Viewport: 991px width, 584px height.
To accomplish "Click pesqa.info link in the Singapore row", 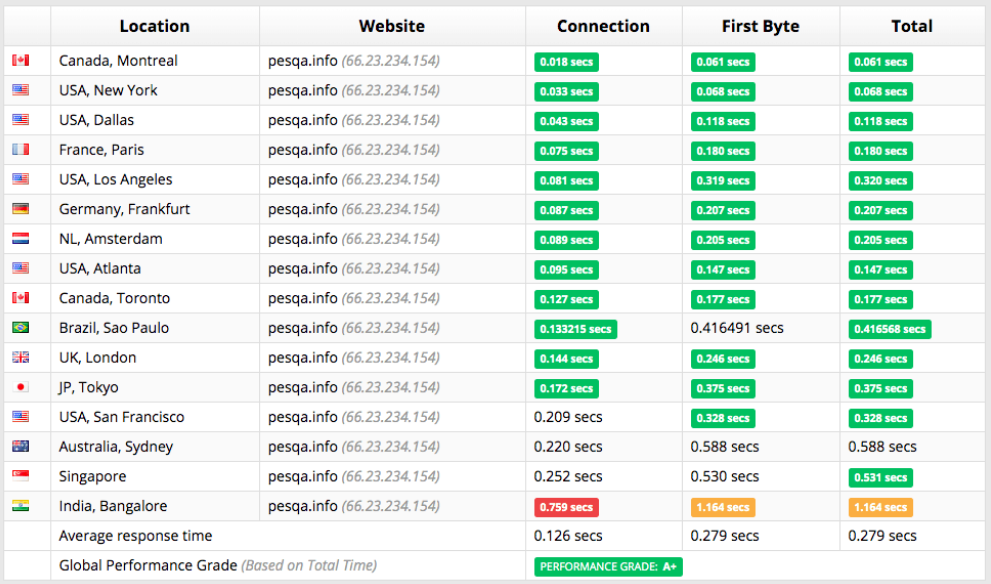I will (302, 477).
